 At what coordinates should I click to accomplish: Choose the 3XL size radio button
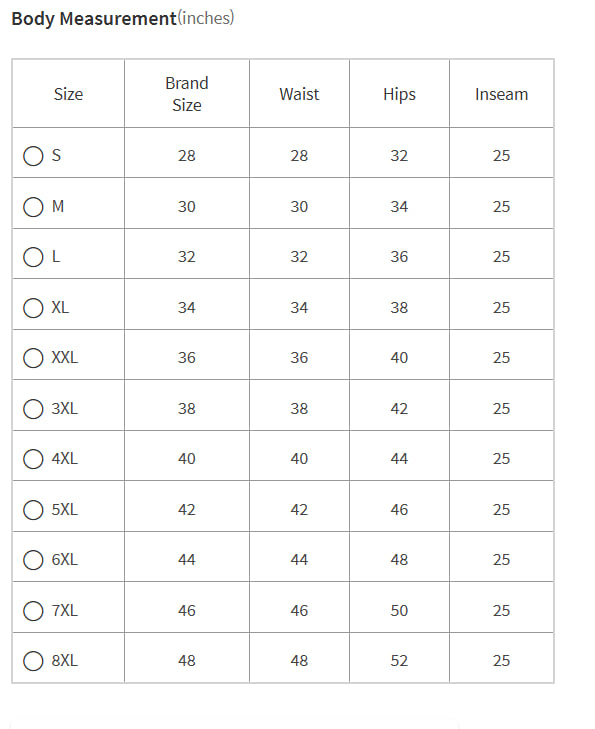tap(33, 408)
